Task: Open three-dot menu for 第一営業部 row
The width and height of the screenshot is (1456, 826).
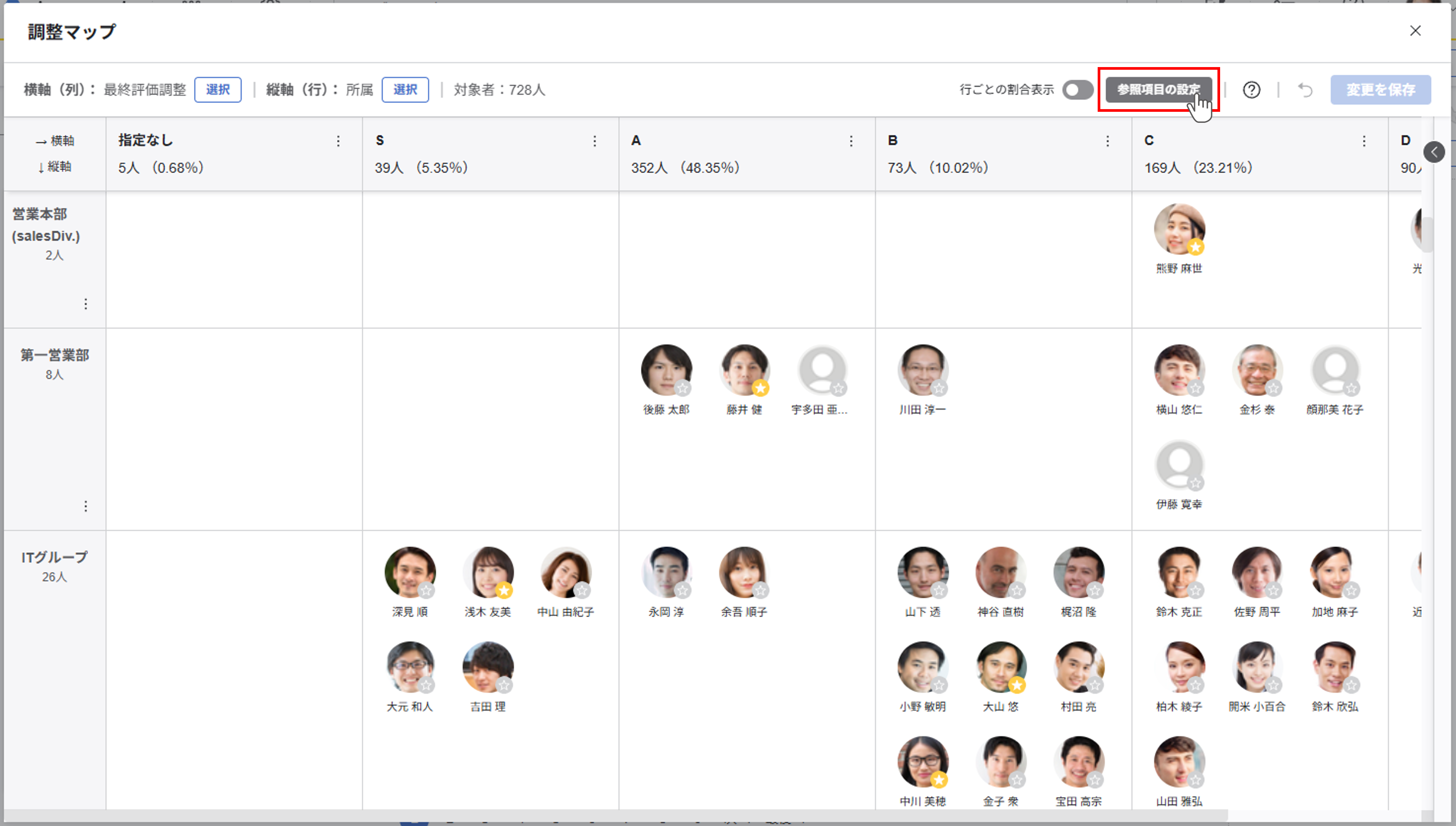Action: [86, 506]
